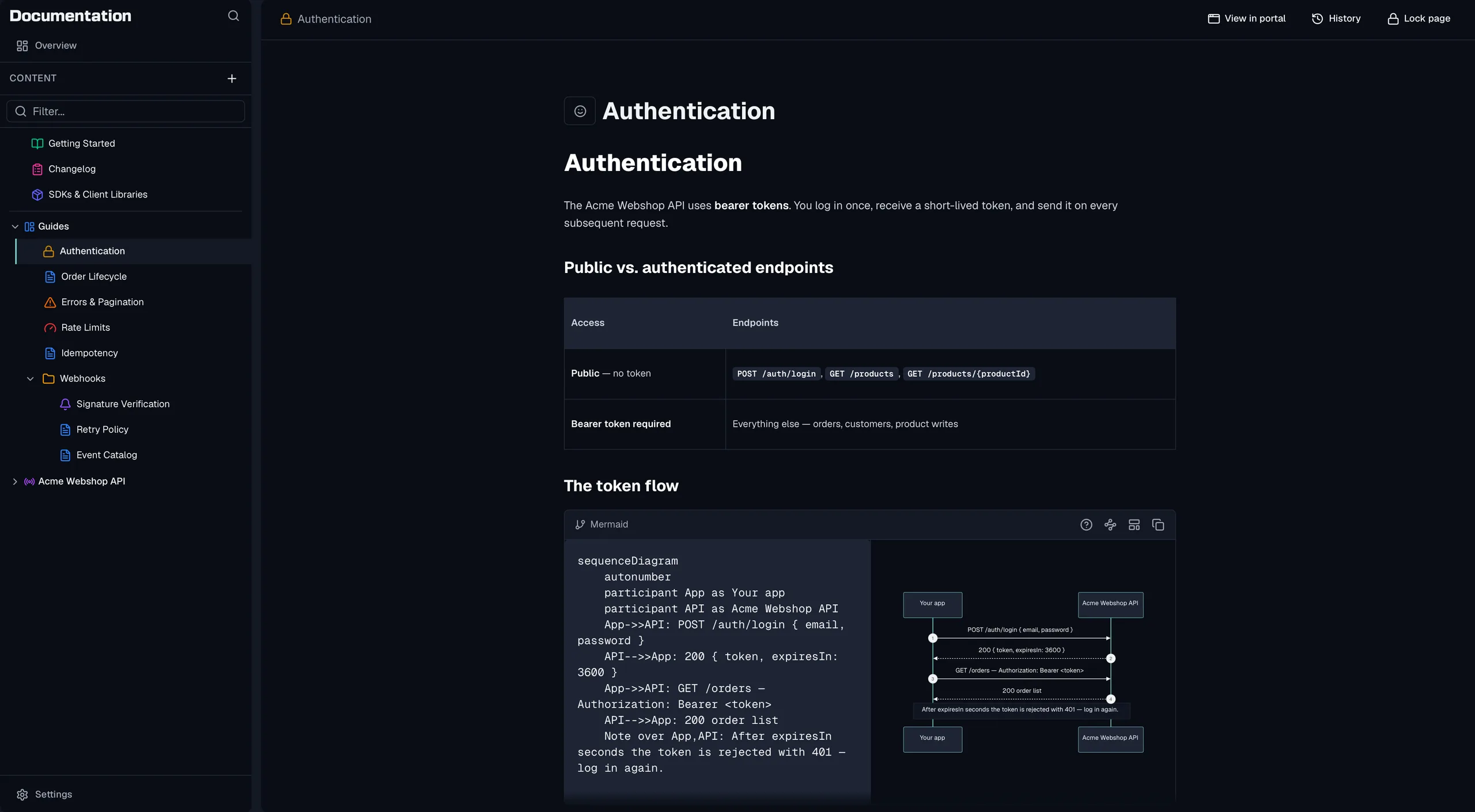The image size is (1475, 812).
Task: Toggle Mermaid block layout icon
Action: pyautogui.click(x=1134, y=525)
